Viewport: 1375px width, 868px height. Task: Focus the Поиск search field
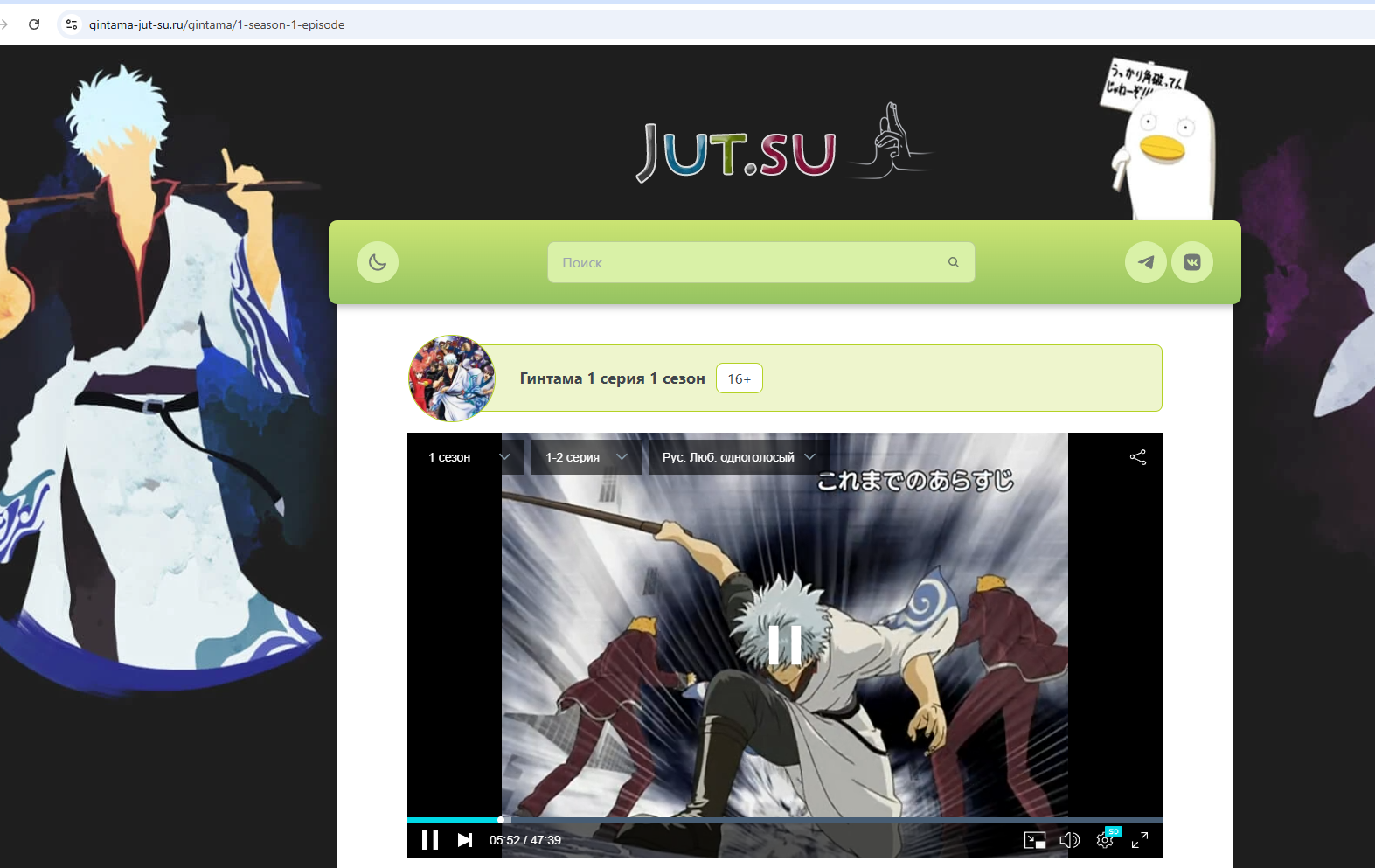[760, 262]
